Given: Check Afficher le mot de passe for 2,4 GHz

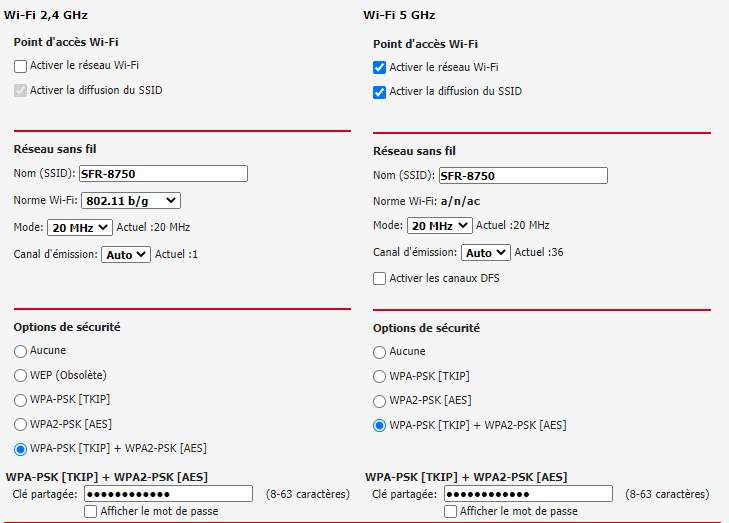Looking at the screenshot, I should tap(90, 511).
